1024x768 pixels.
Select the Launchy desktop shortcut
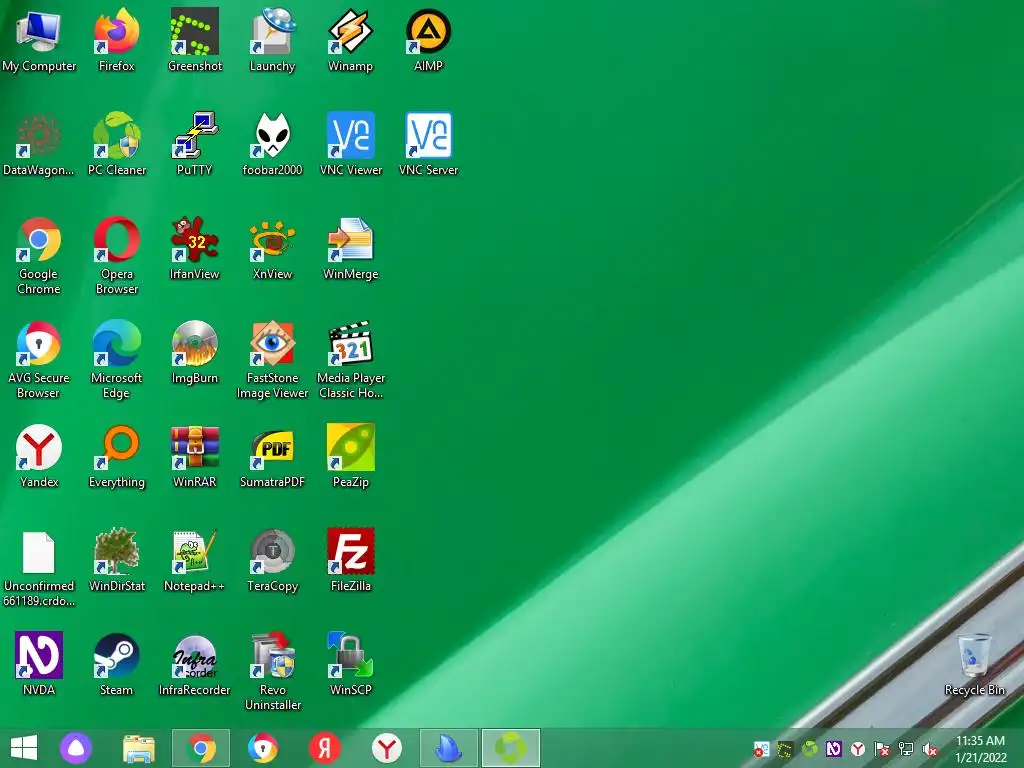(x=272, y=40)
